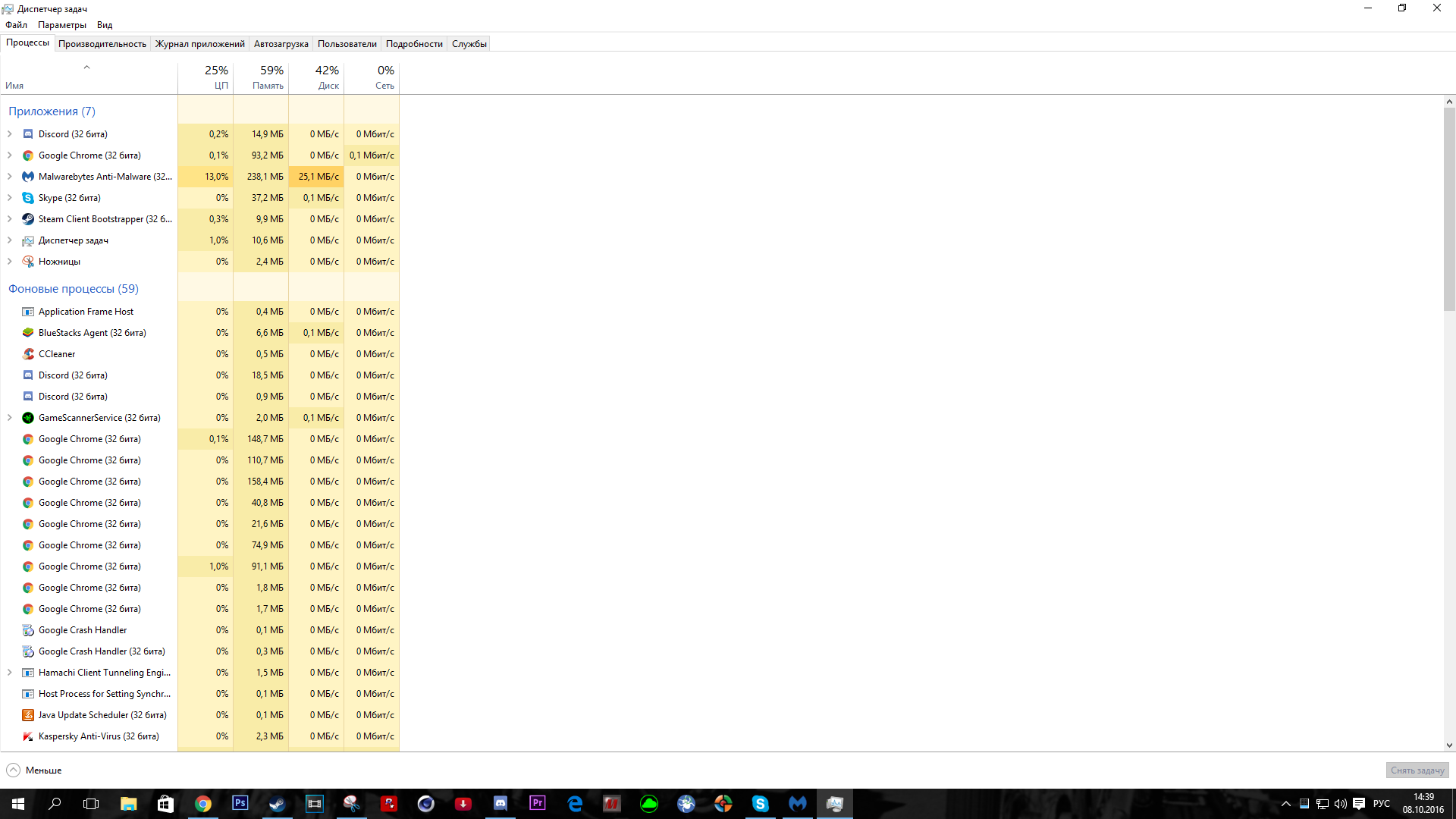Viewport: 1456px width, 819px height.
Task: Click the Kaspersky Anti-Virus process icon
Action: pyautogui.click(x=28, y=736)
